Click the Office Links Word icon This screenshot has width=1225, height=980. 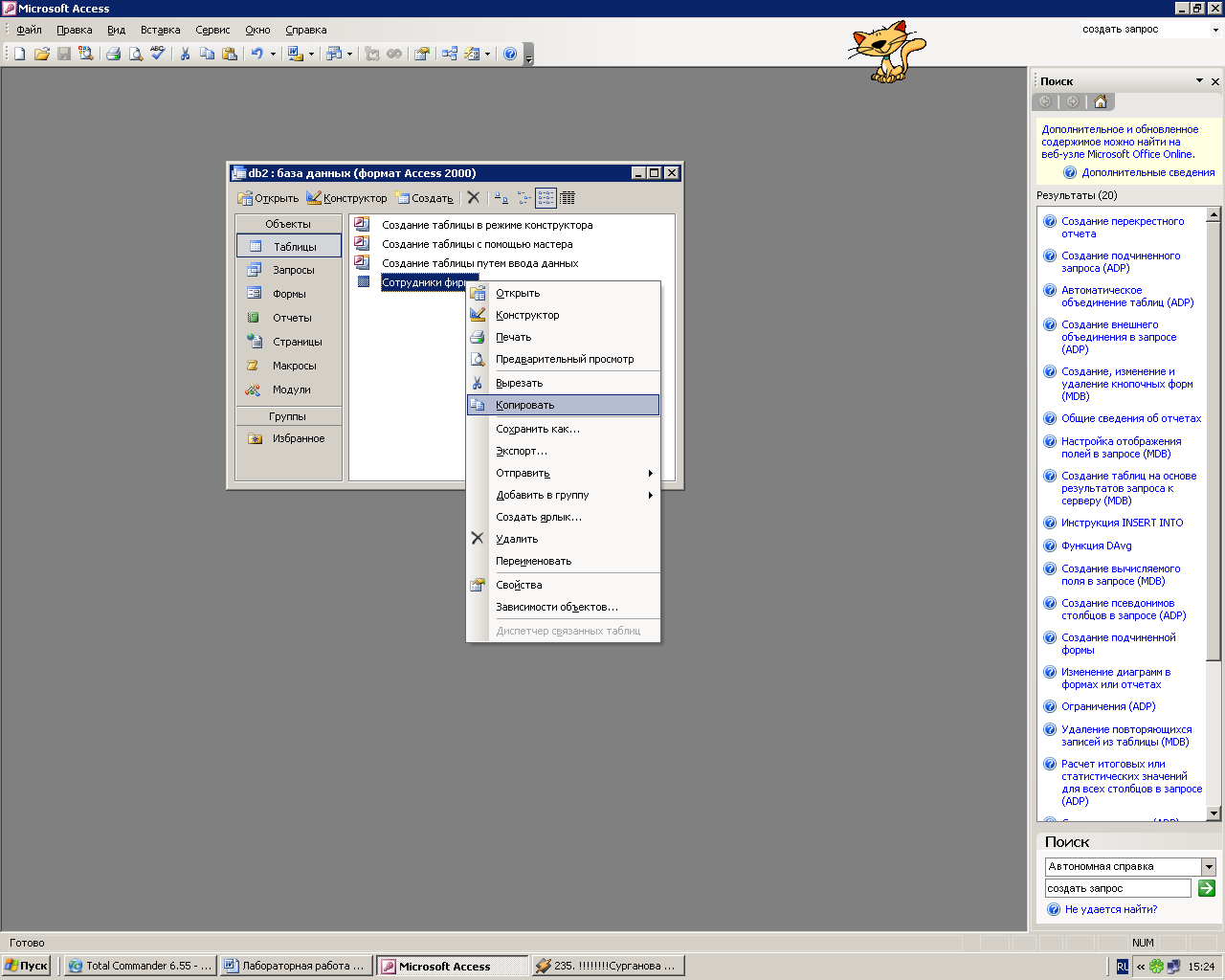tap(295, 54)
